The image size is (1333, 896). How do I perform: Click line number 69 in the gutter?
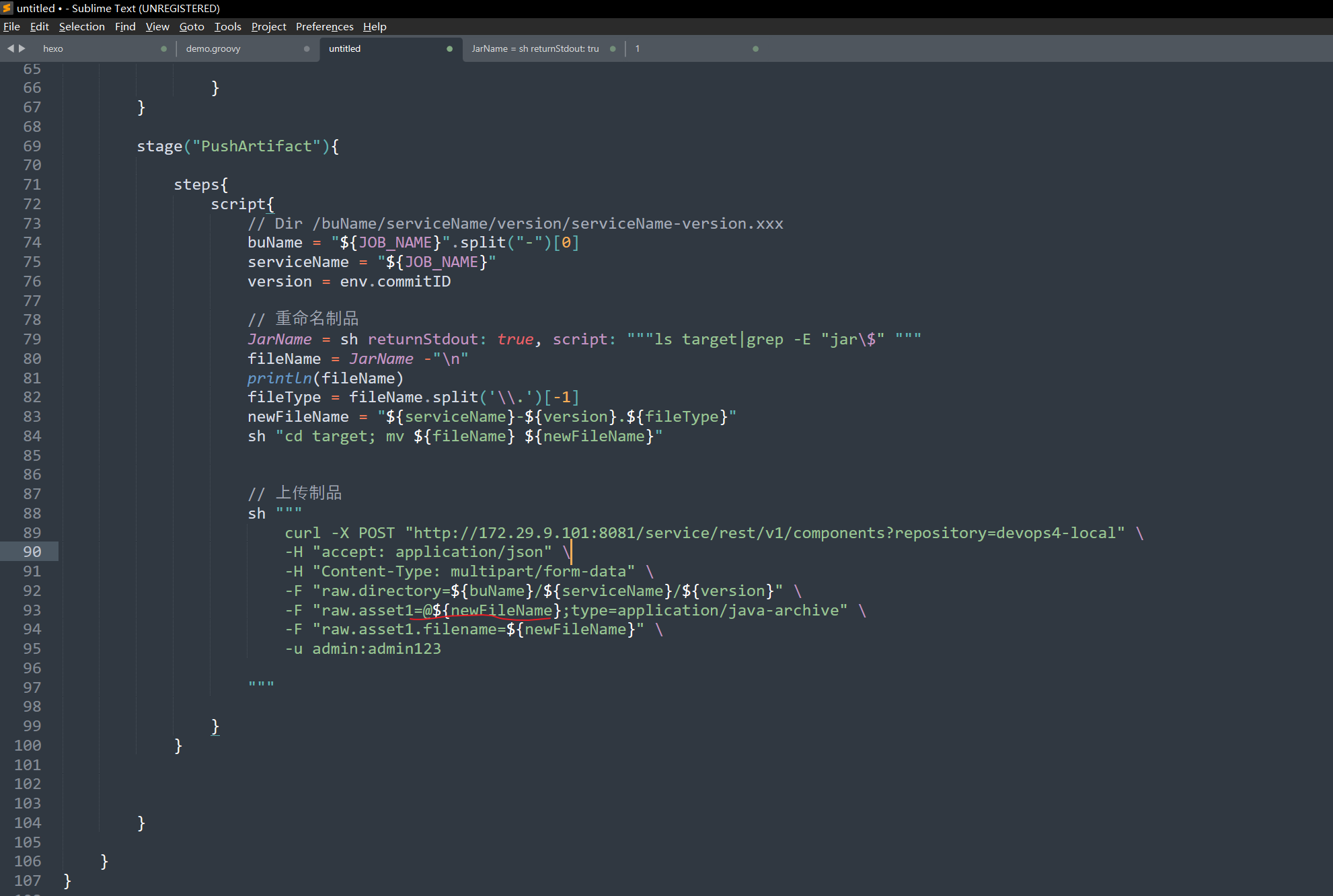[x=32, y=146]
